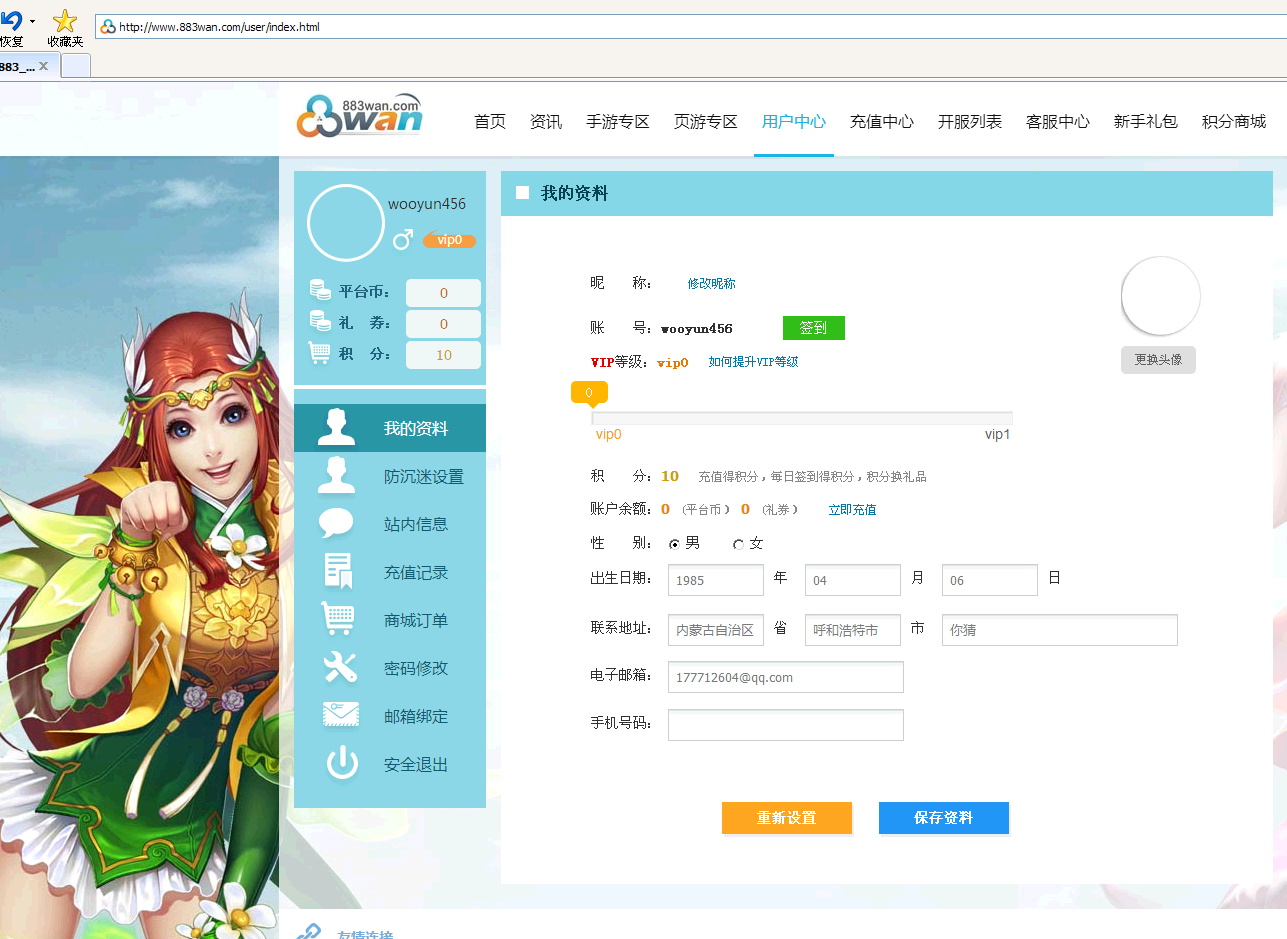
Task: Click the wooyun456 username in sidebar
Action: click(427, 204)
